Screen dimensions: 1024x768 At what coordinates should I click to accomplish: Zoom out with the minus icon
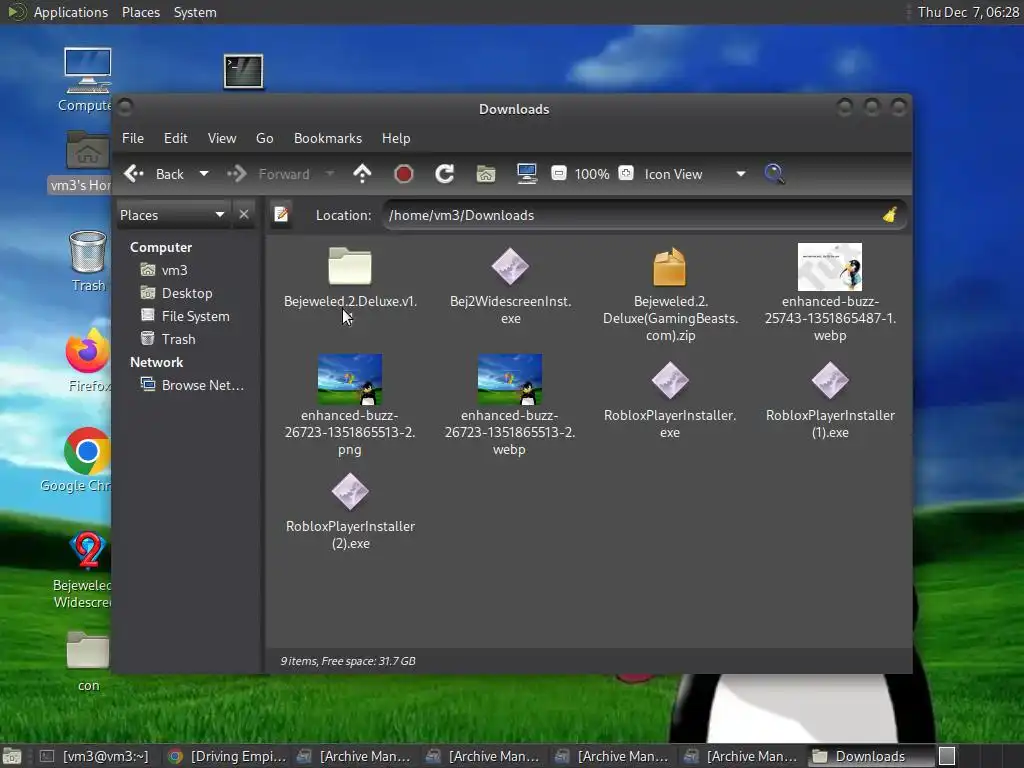(559, 174)
